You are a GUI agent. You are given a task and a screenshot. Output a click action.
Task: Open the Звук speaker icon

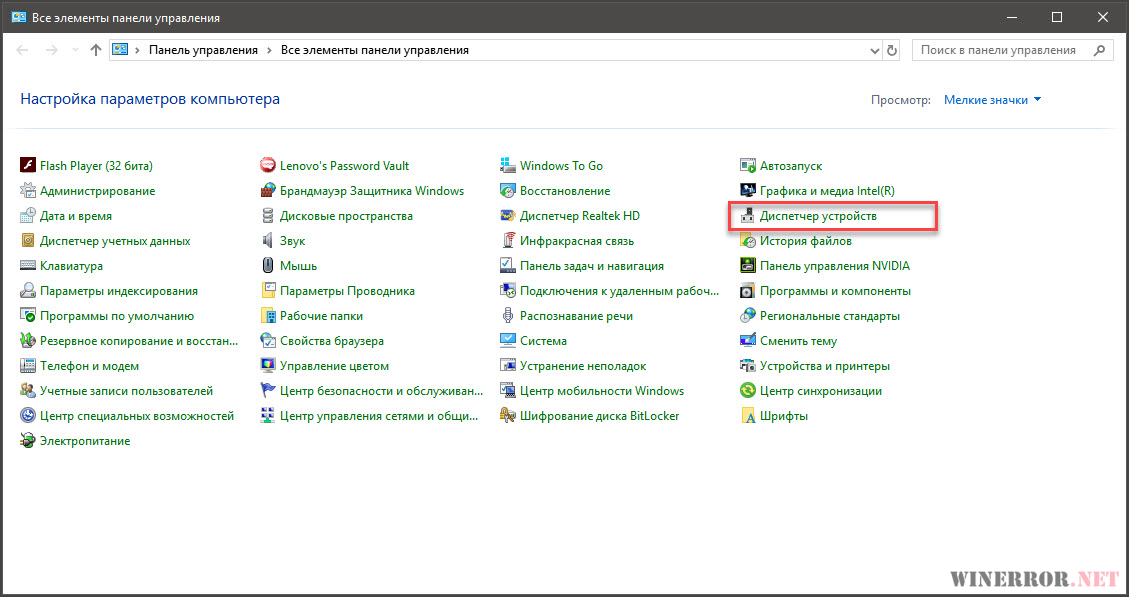[x=268, y=241]
